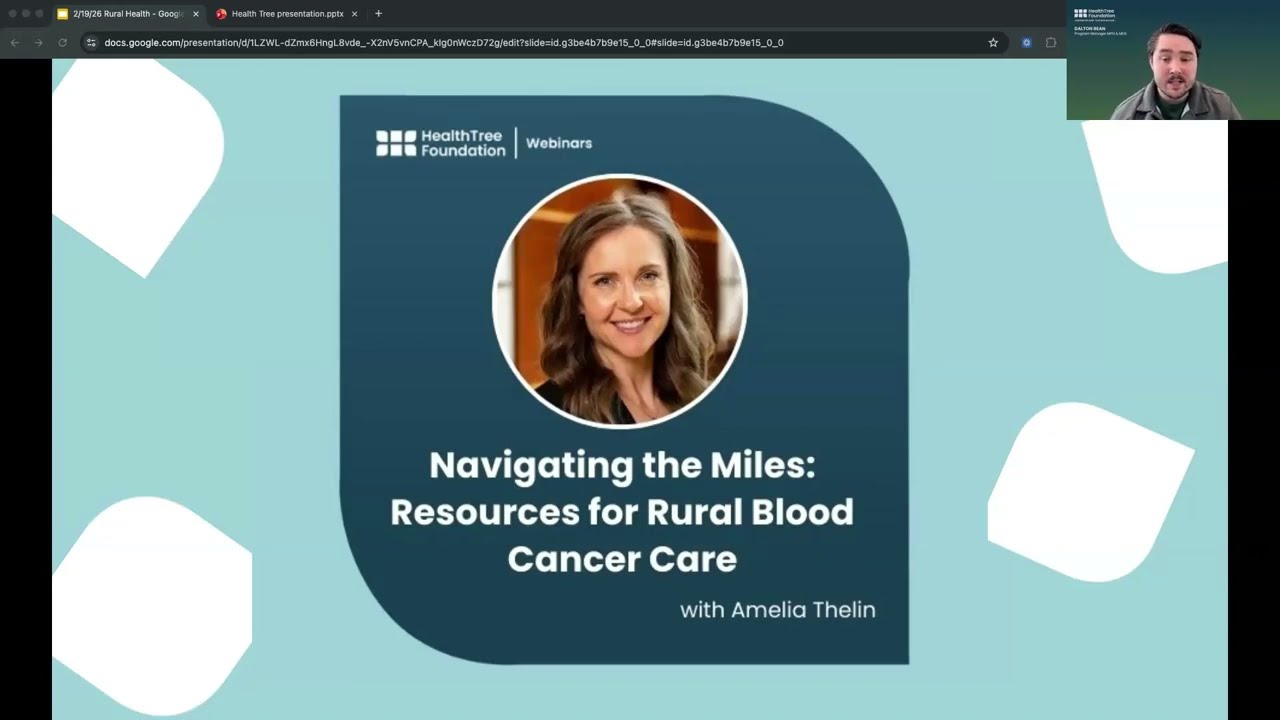View site information icon in address bar
This screenshot has height=720, width=1280.
(91, 43)
